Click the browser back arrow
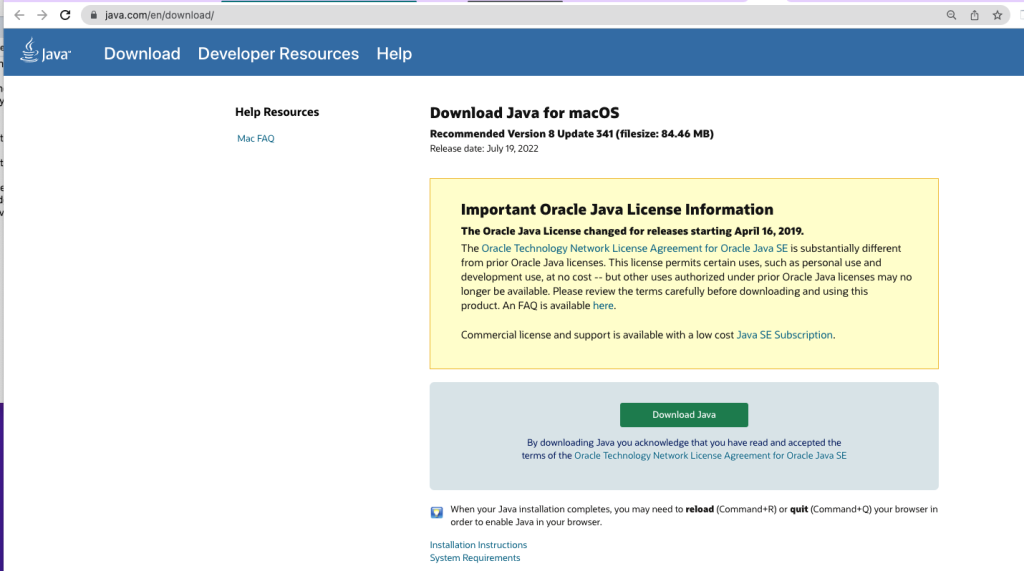 (19, 15)
